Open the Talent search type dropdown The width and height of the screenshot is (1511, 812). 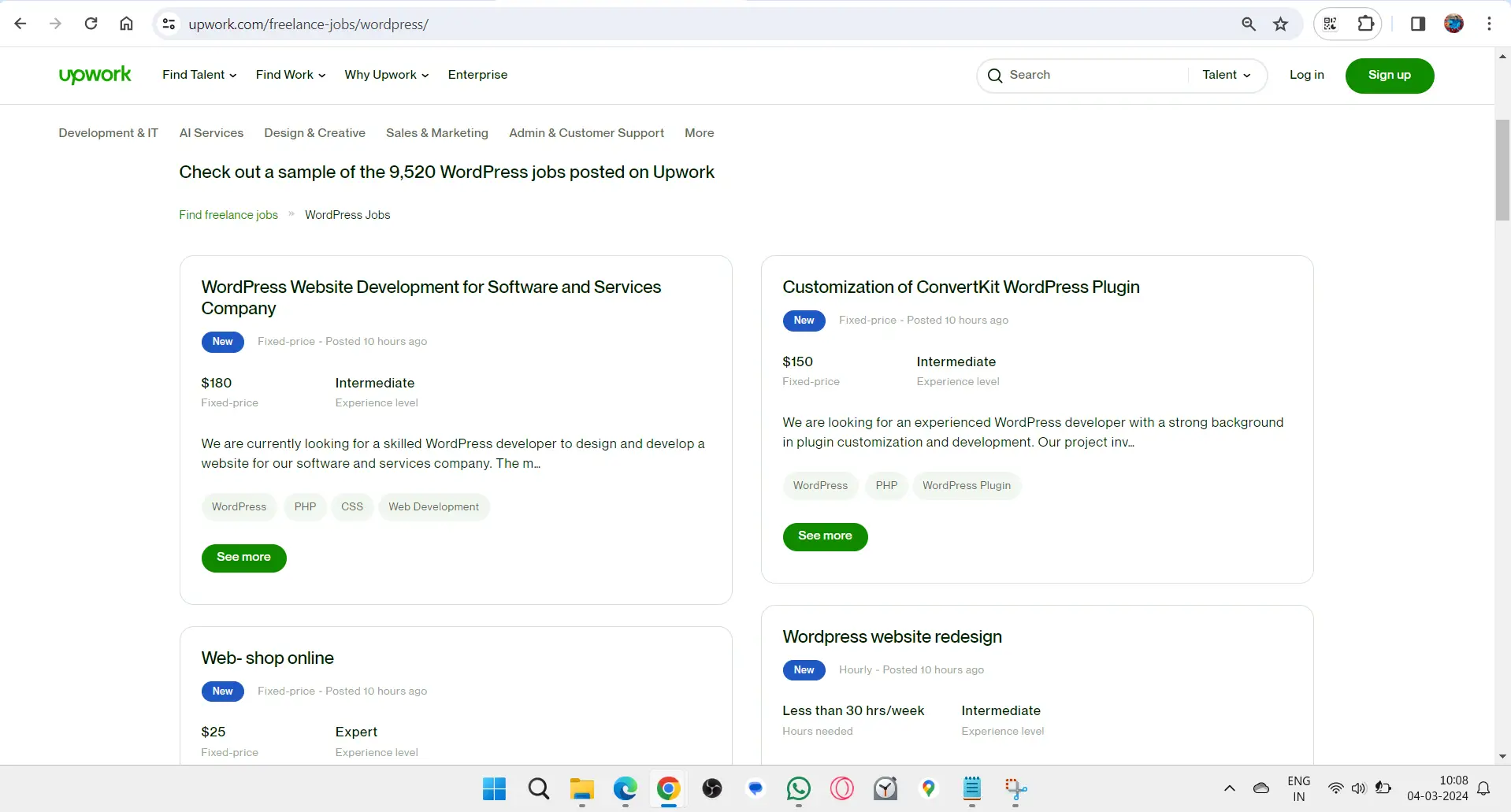tap(1227, 75)
